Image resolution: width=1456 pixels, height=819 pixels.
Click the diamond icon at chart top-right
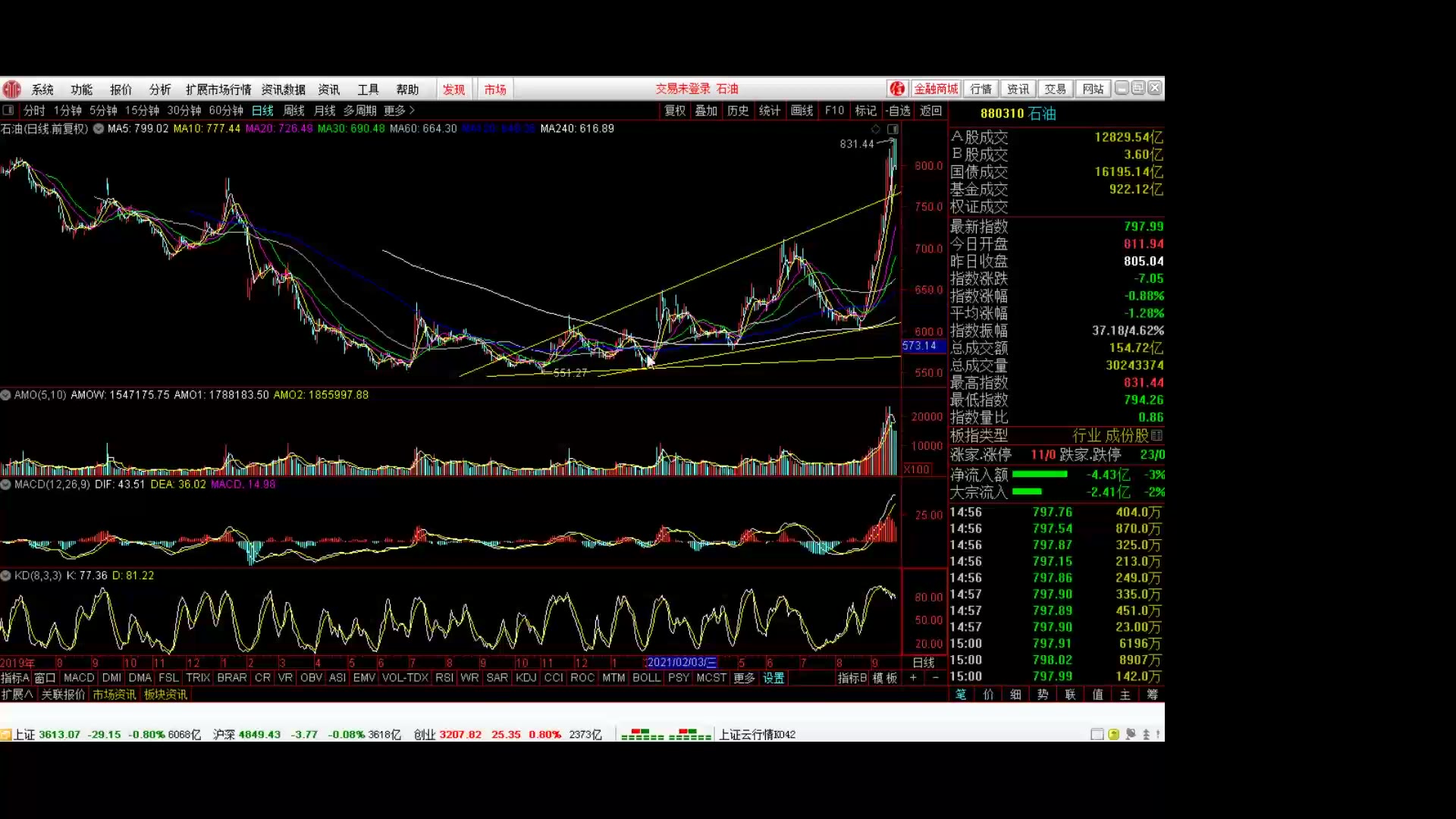(876, 130)
